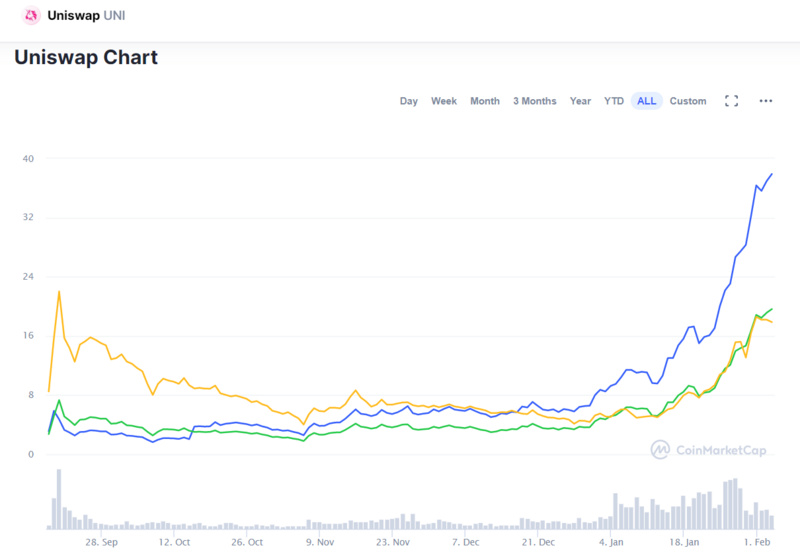Viewport: 800px width, 556px height.
Task: Click the Uniswap unicorn logo icon
Action: click(31, 15)
